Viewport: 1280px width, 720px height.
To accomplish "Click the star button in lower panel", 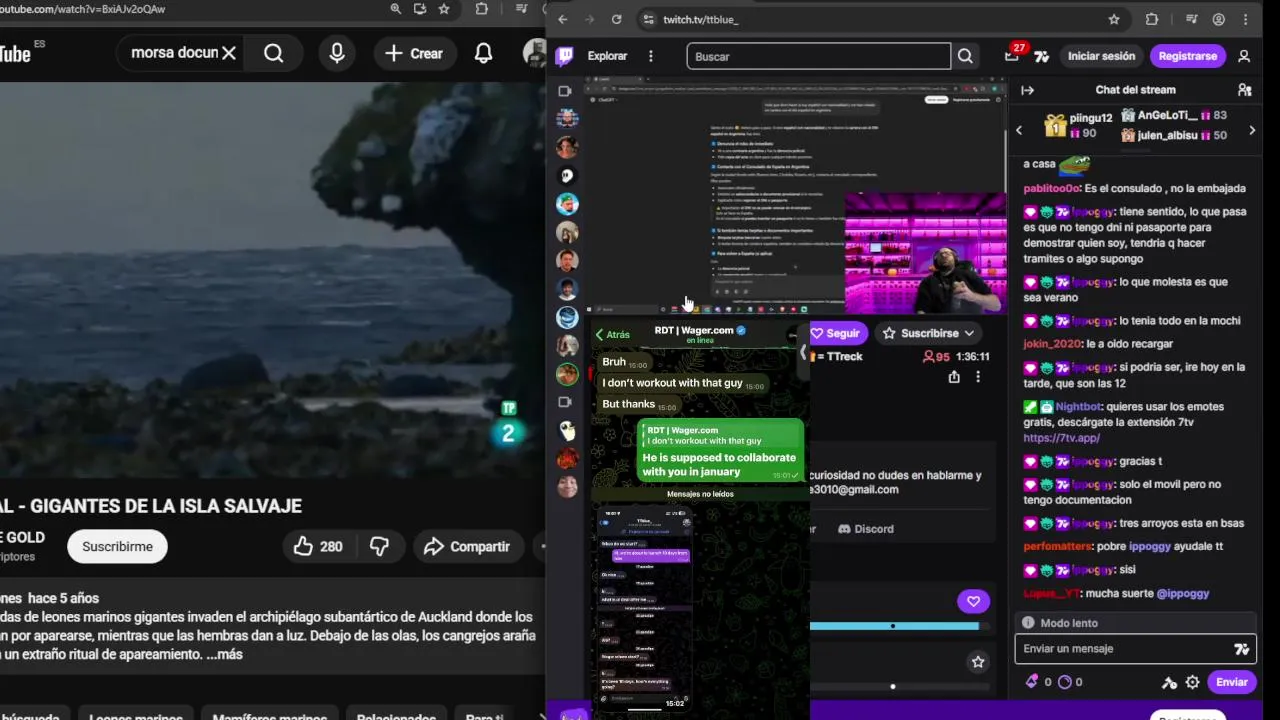I will click(978, 662).
